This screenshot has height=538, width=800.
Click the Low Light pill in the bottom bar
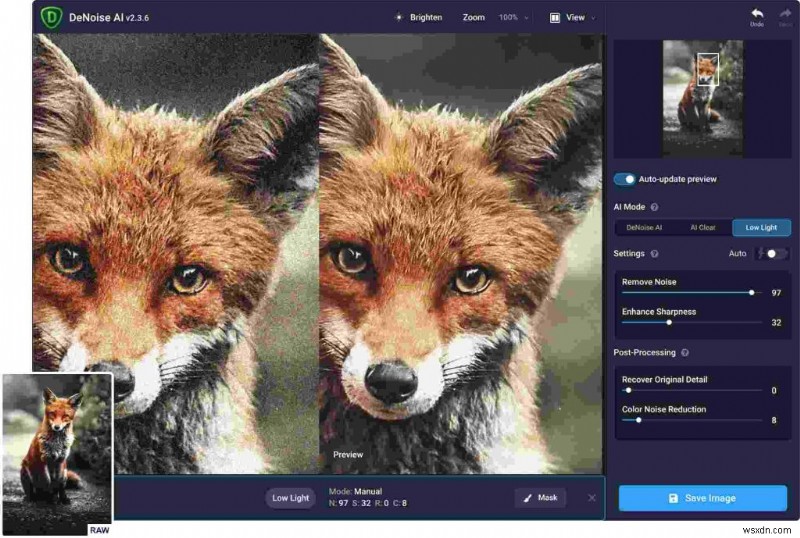click(290, 498)
